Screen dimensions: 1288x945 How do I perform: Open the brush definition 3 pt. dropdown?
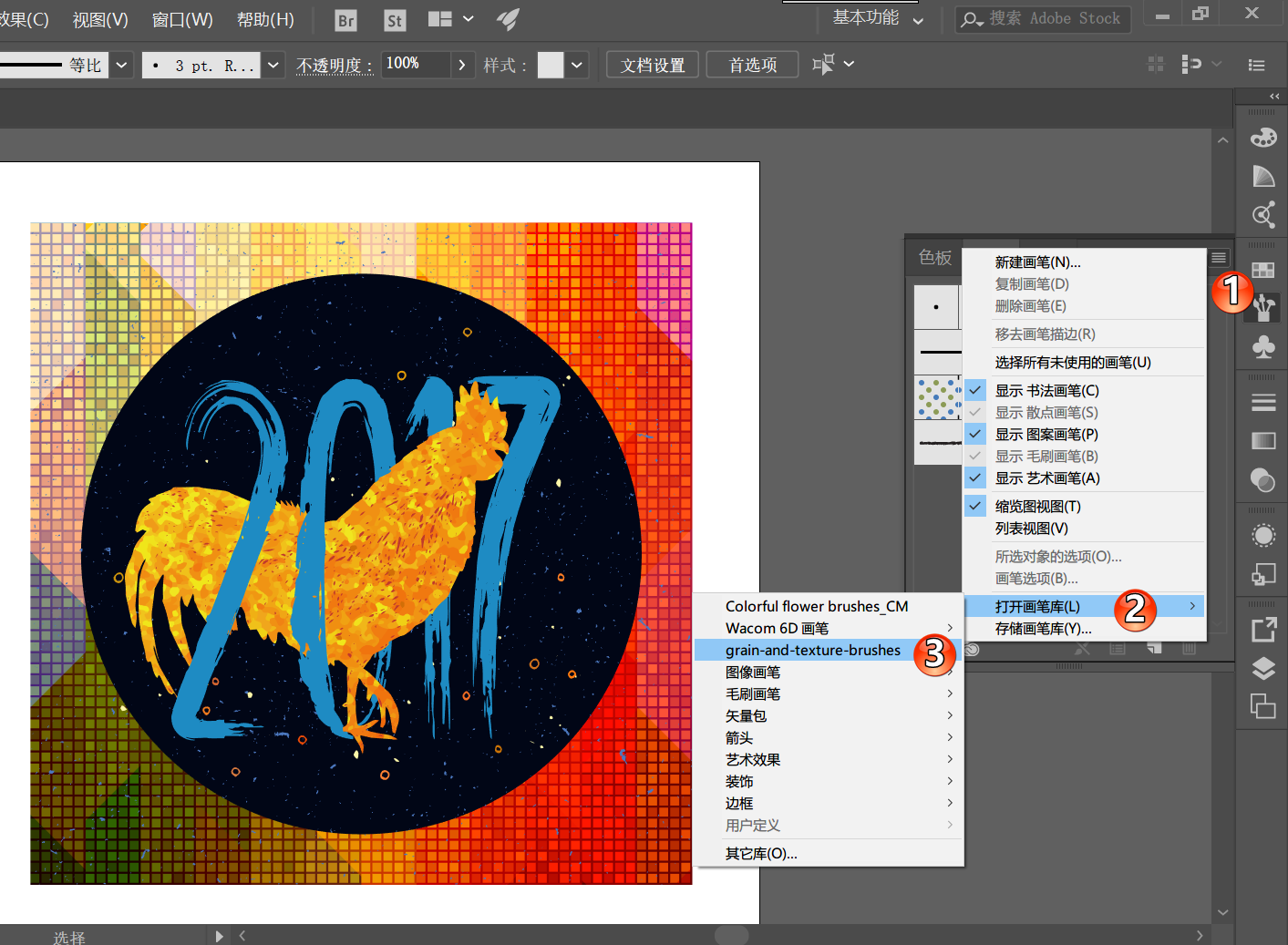273,65
